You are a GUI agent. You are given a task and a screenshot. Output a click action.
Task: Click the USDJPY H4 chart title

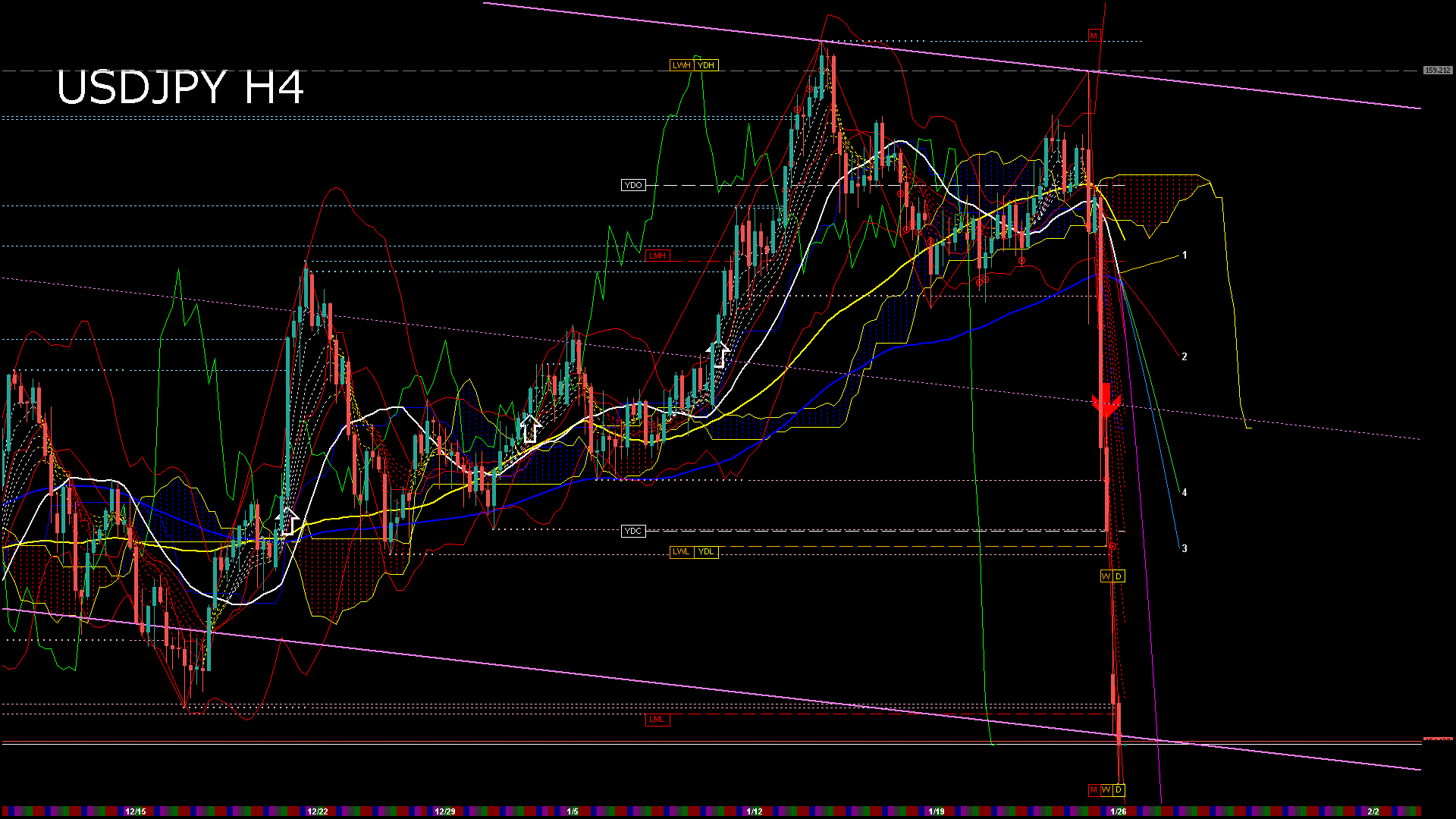point(180,88)
